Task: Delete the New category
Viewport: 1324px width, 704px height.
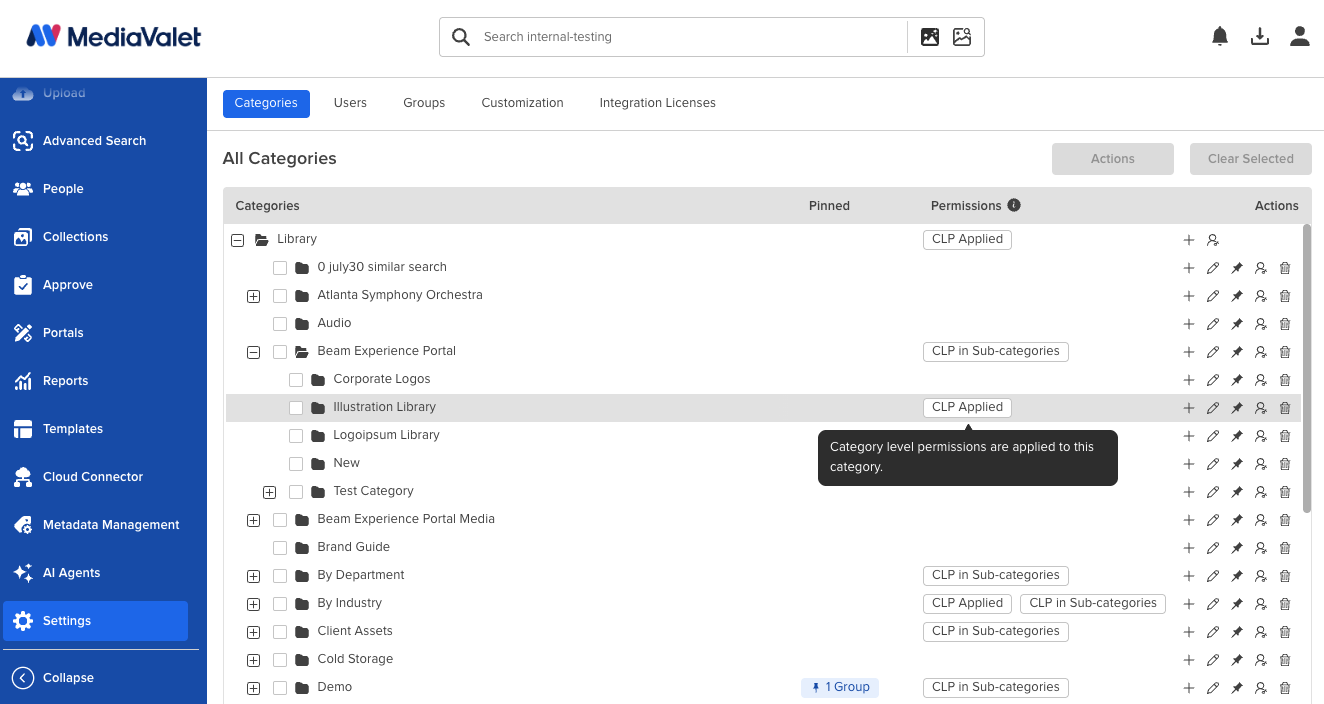Action: click(x=1285, y=464)
